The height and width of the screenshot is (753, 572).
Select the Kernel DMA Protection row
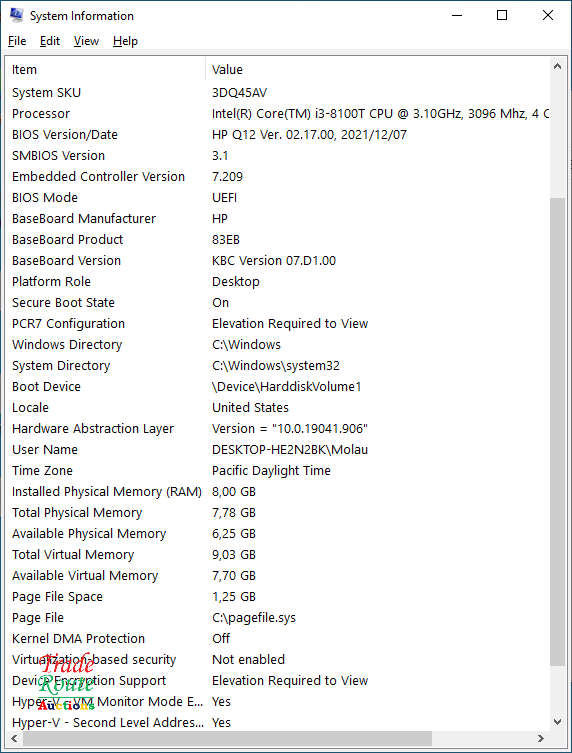(278, 639)
